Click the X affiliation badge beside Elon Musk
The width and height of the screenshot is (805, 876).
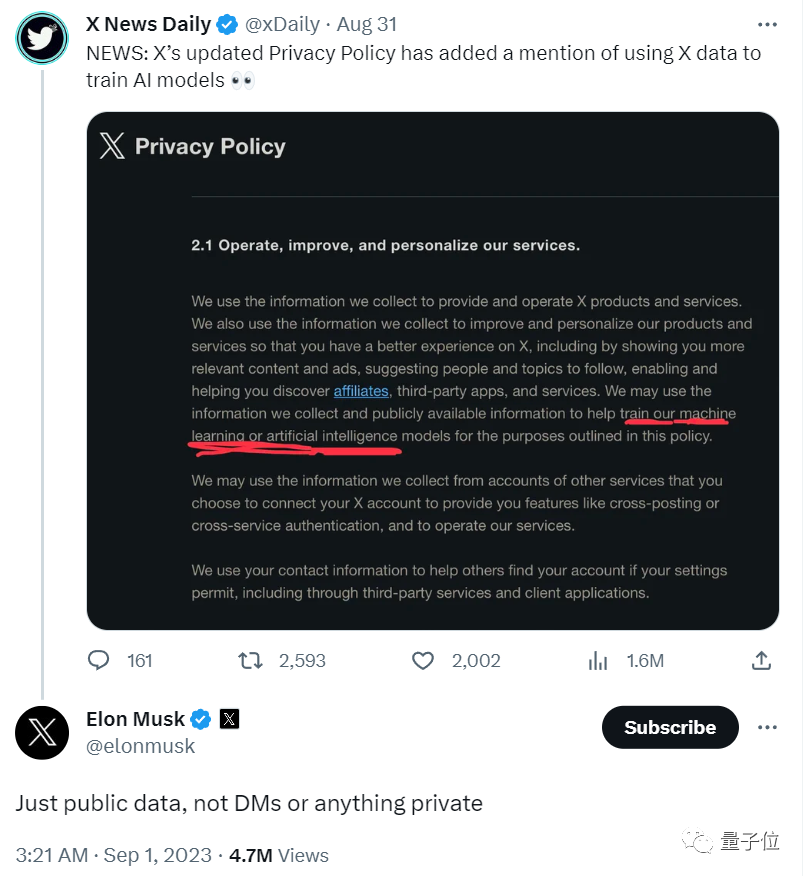pos(229,719)
